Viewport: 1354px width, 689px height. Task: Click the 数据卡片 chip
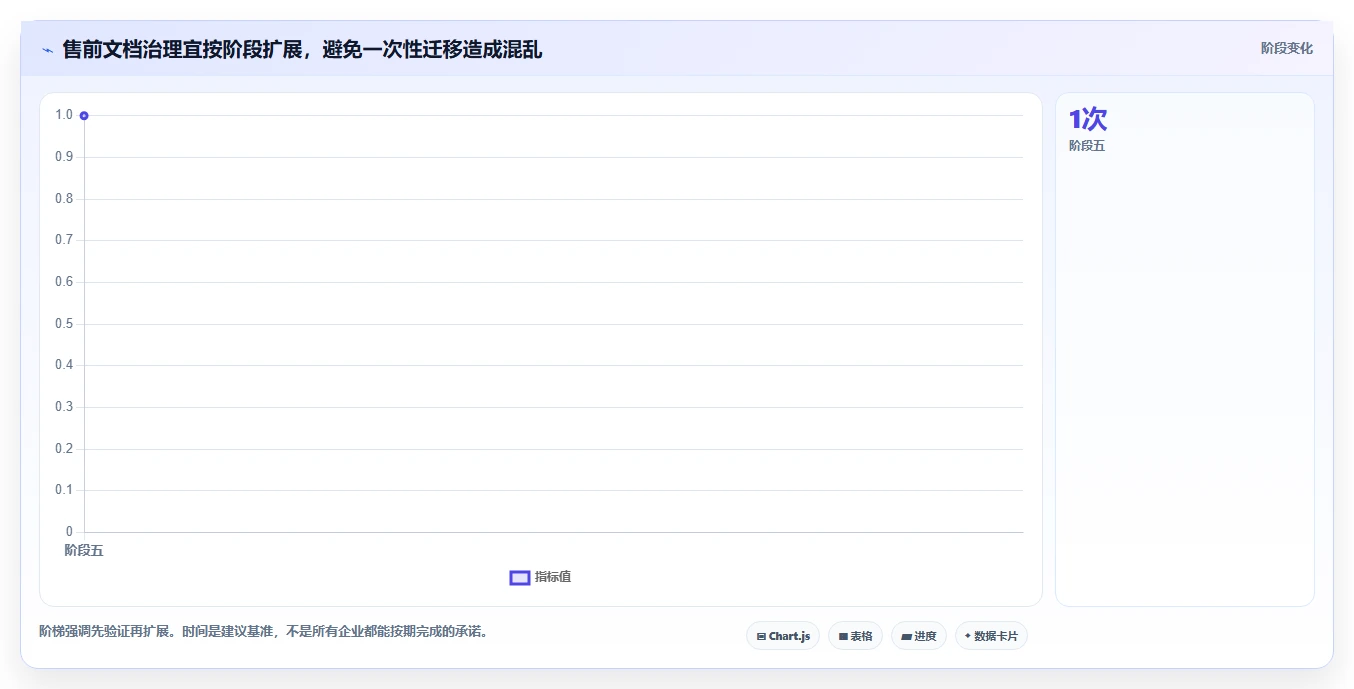(991, 636)
